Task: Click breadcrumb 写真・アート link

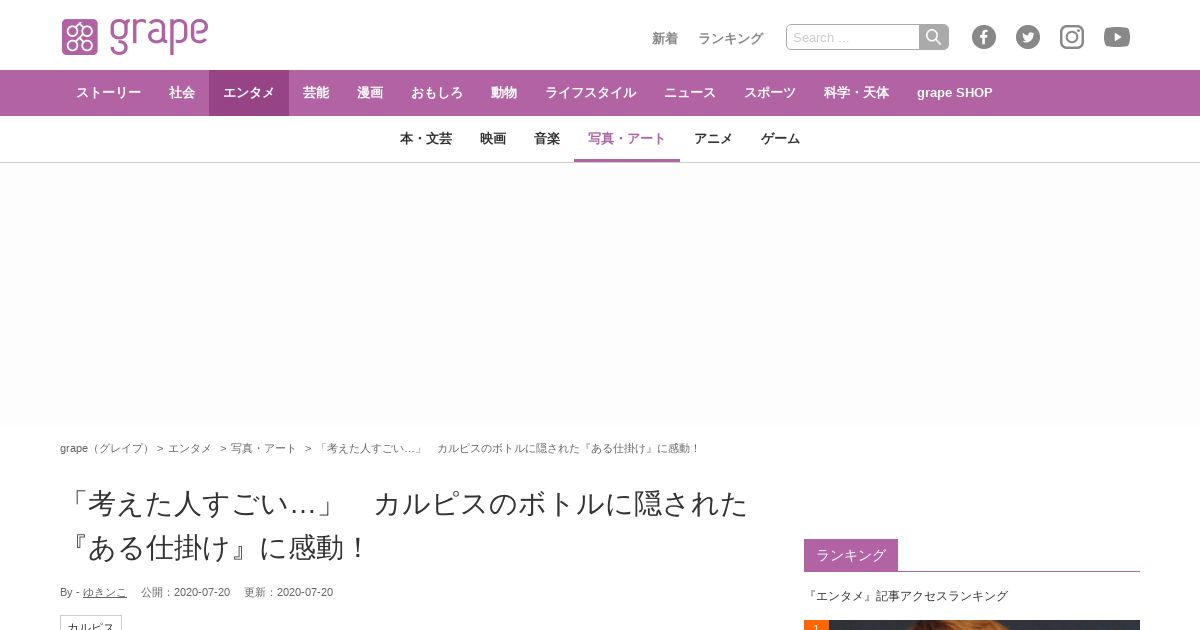Action: click(x=264, y=448)
